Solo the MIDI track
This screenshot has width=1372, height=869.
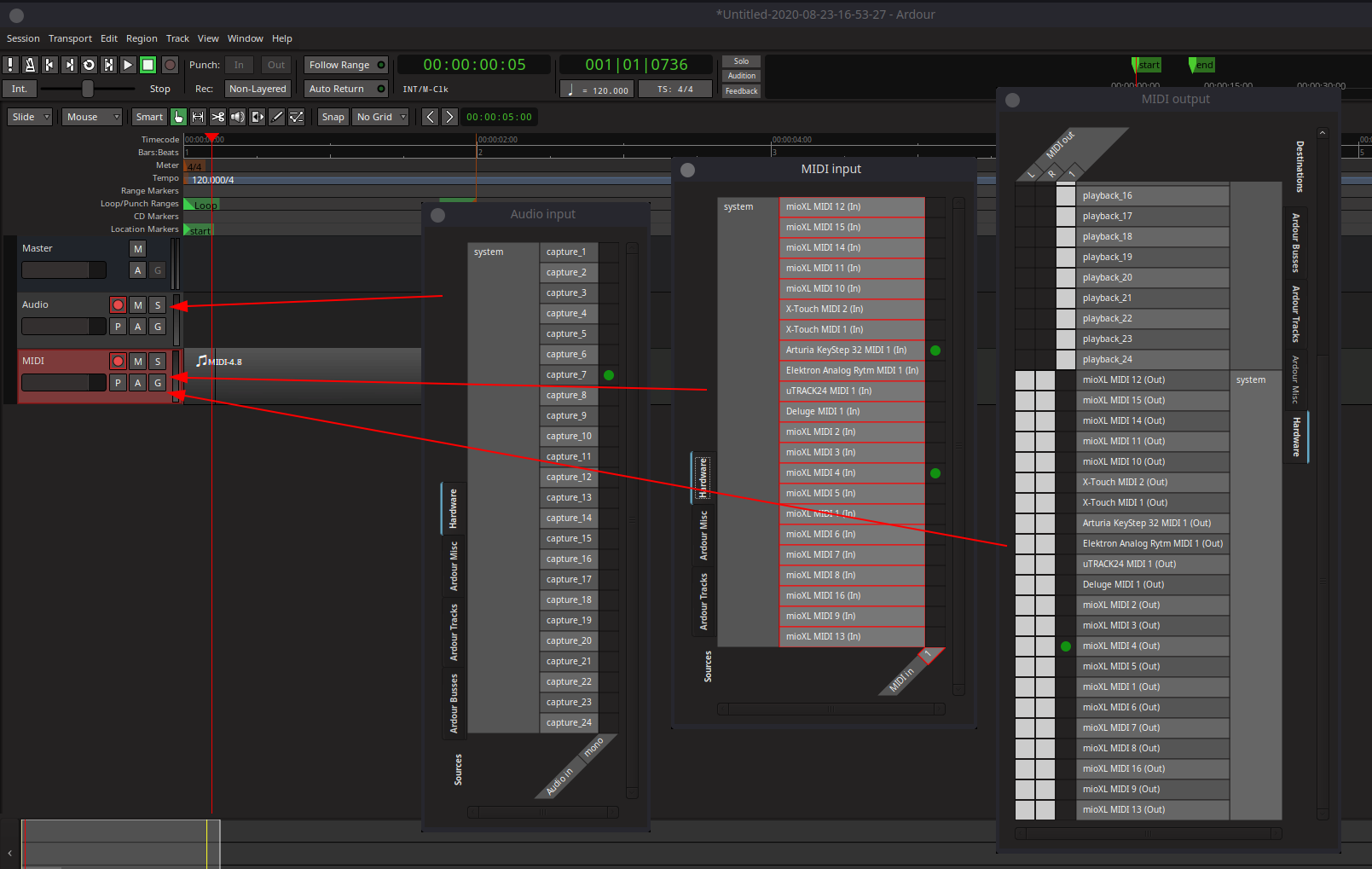coord(157,362)
